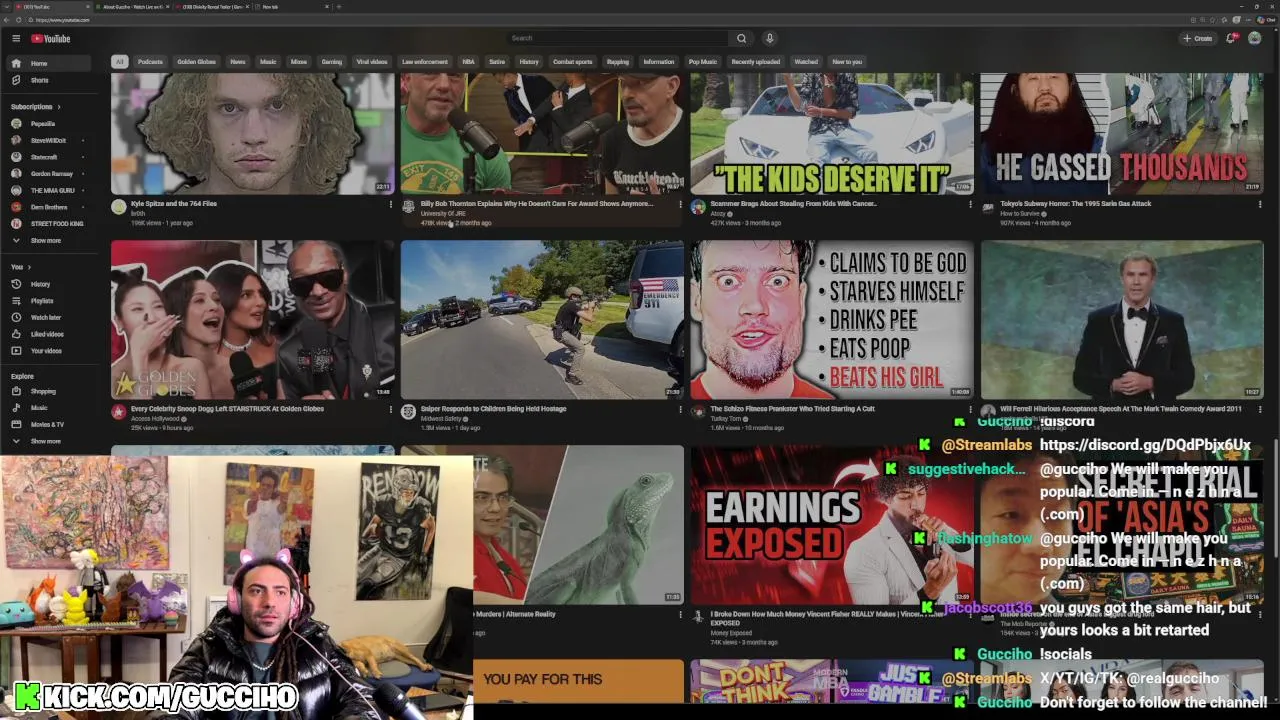The image size is (1280, 720).
Task: Open Movies & TV under Explore
Action: [x=50, y=424]
